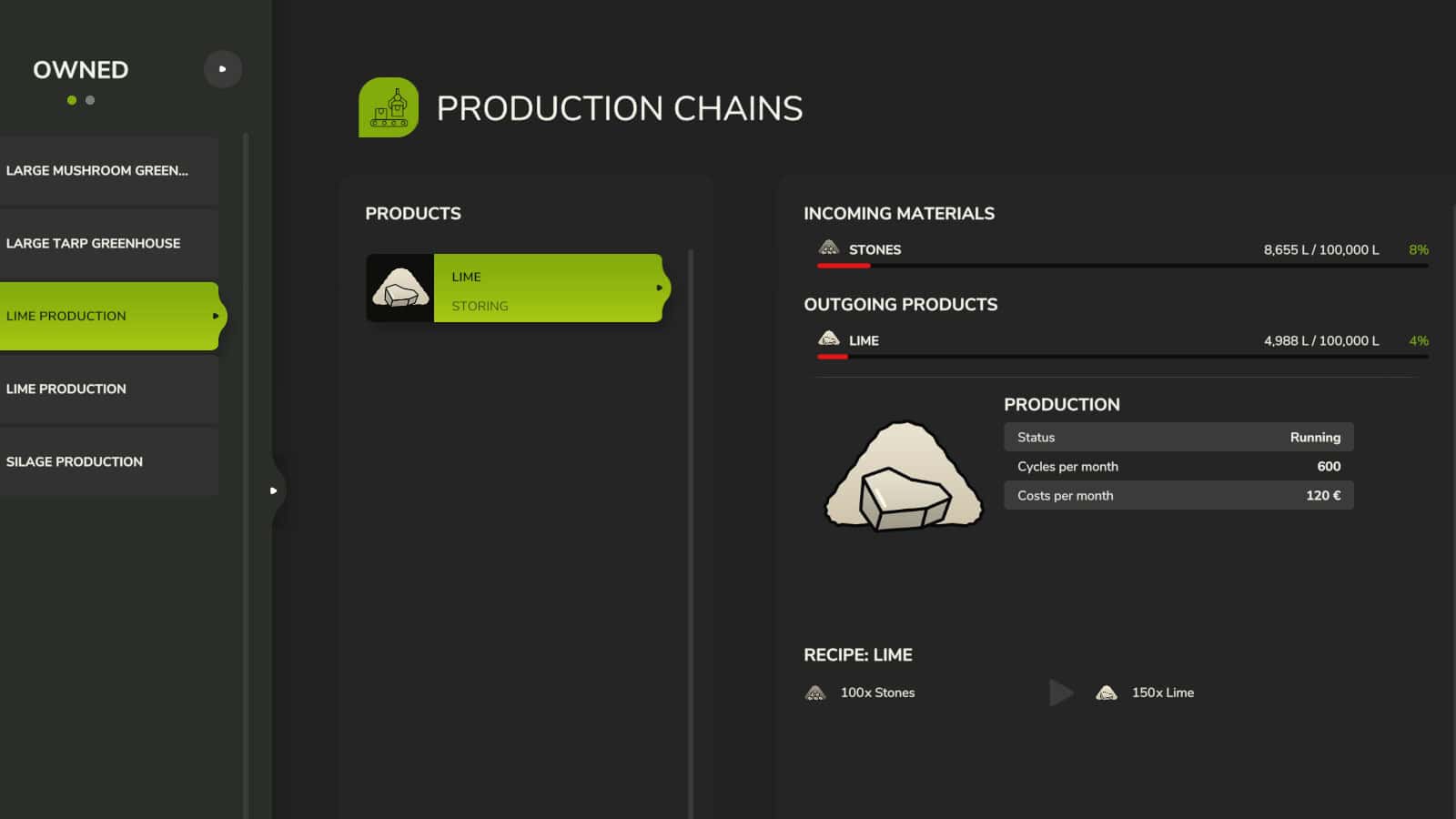Click the Lime icon in the recipe
This screenshot has width=1456, height=819.
[1106, 693]
